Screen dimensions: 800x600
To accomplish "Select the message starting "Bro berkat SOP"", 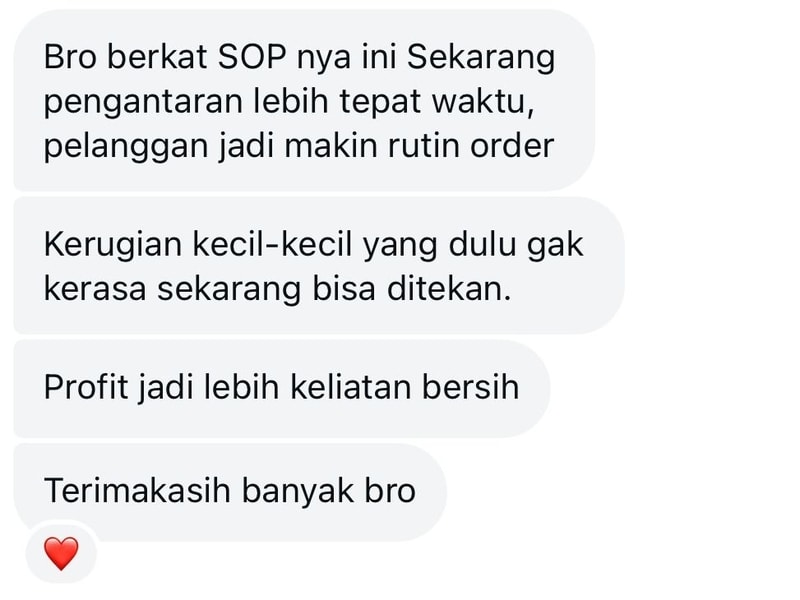I will pos(304,100).
